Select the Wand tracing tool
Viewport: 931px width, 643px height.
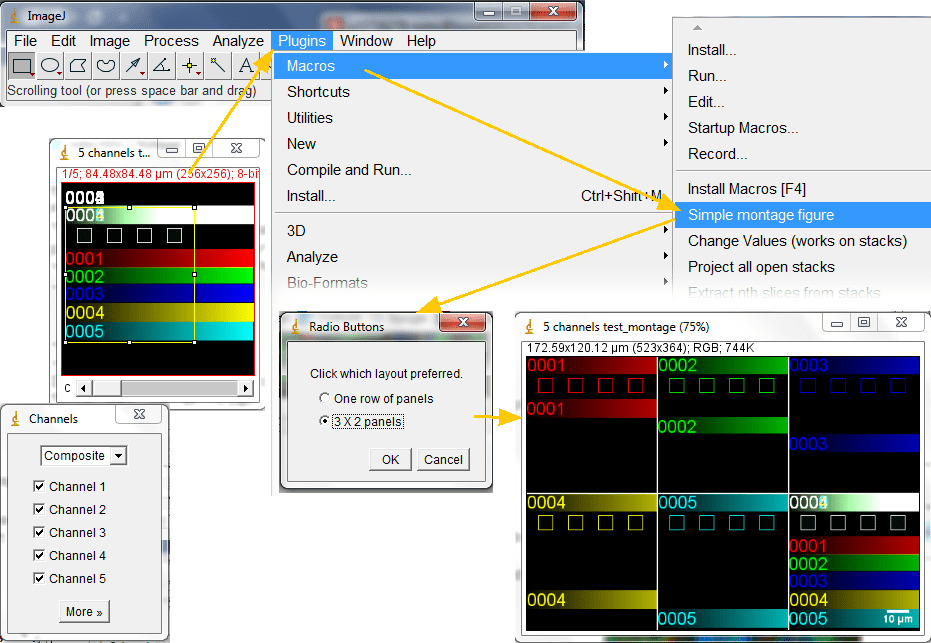218,65
